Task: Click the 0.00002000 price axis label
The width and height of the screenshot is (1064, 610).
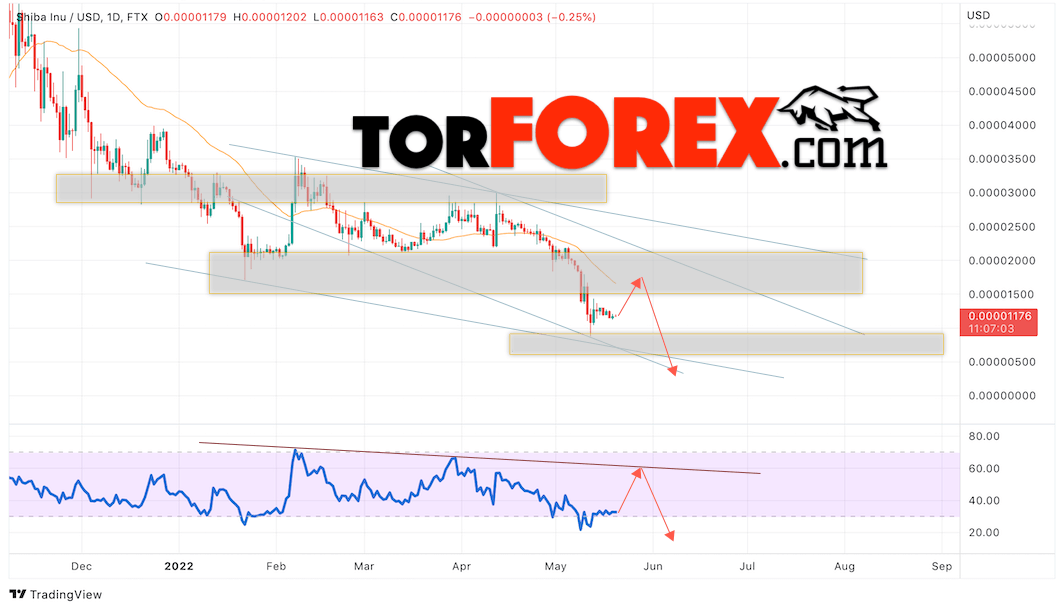Action: click(1002, 261)
